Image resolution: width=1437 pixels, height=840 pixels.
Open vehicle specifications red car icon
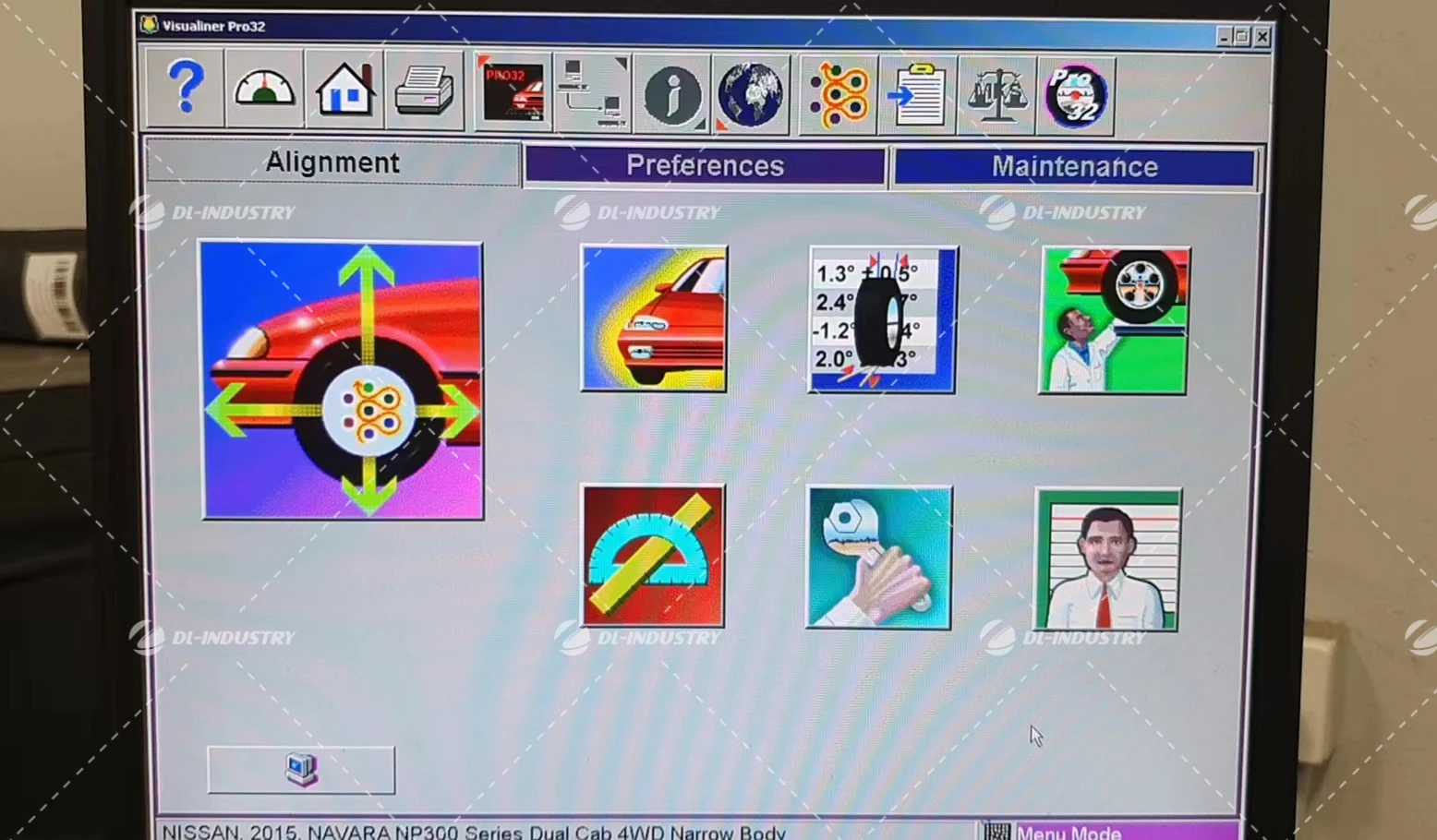tap(653, 319)
